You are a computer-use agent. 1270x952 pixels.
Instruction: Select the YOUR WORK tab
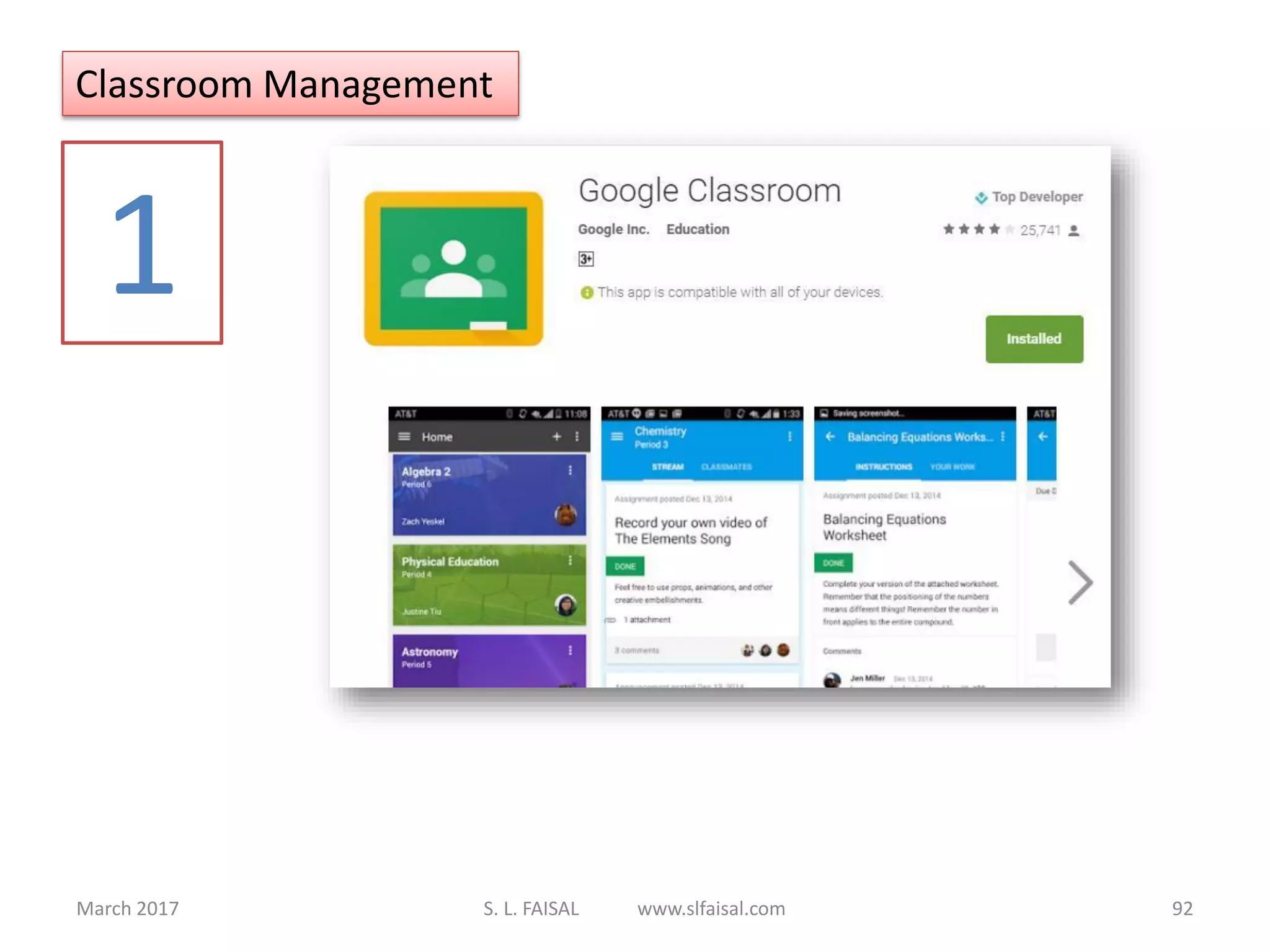click(952, 467)
